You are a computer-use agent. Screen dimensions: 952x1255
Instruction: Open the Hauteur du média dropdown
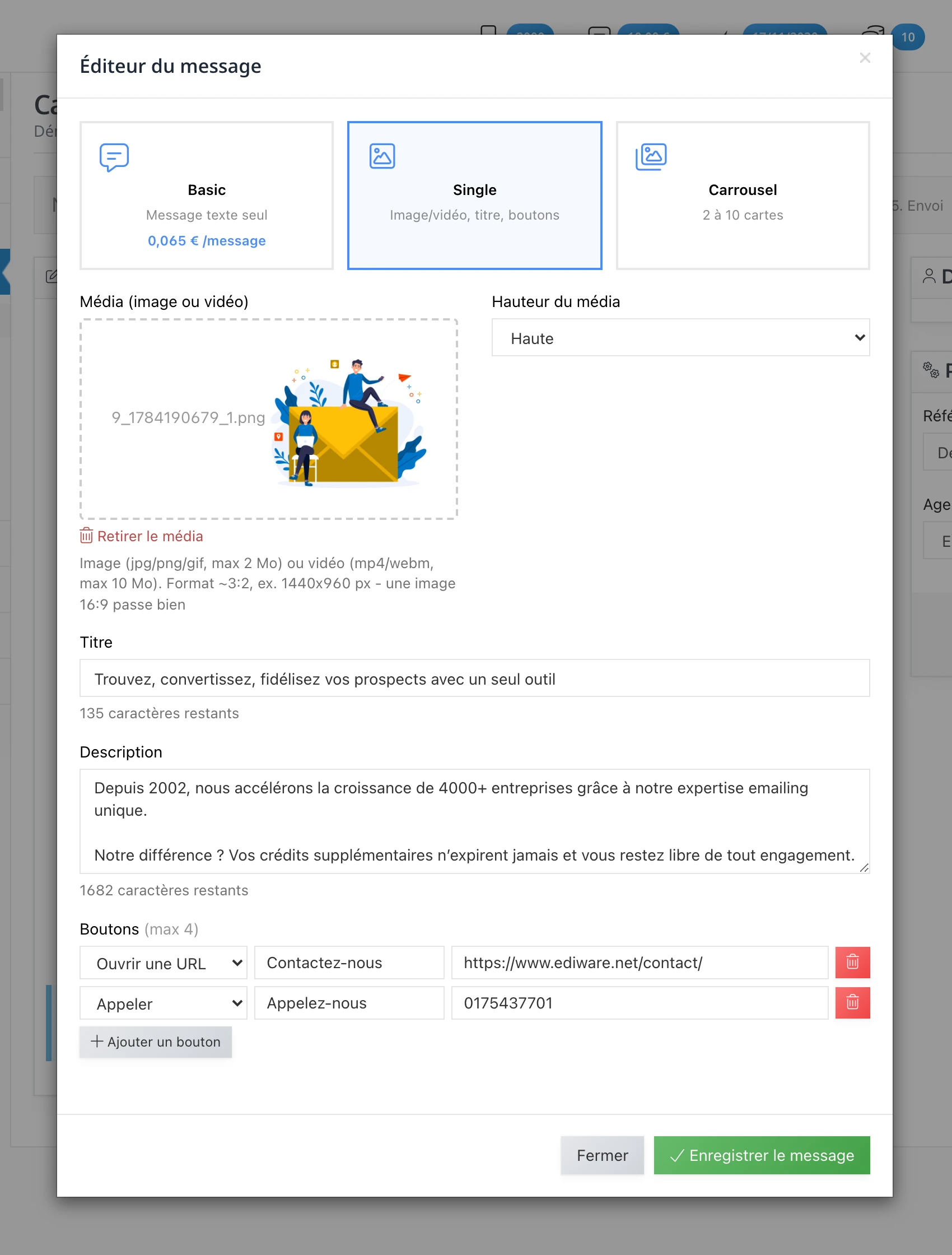680,338
